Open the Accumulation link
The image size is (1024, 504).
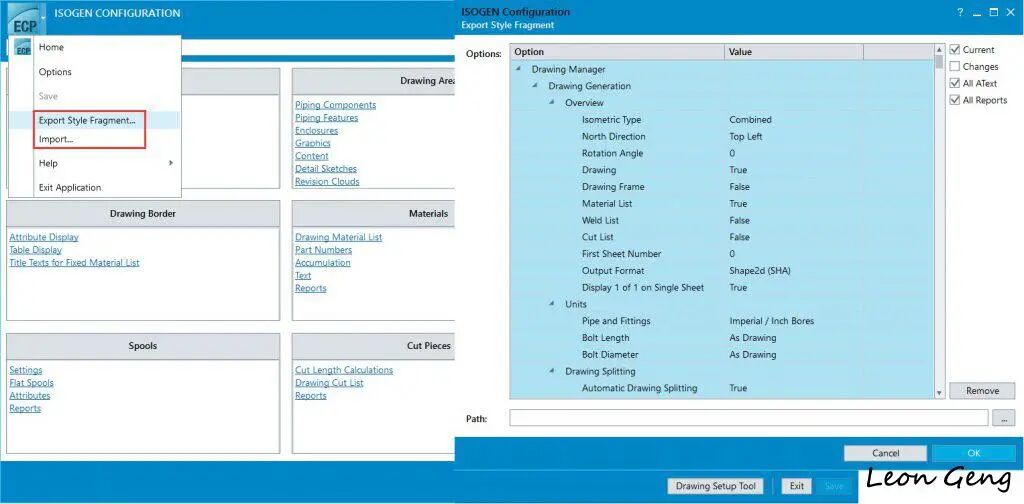pyautogui.click(x=323, y=262)
